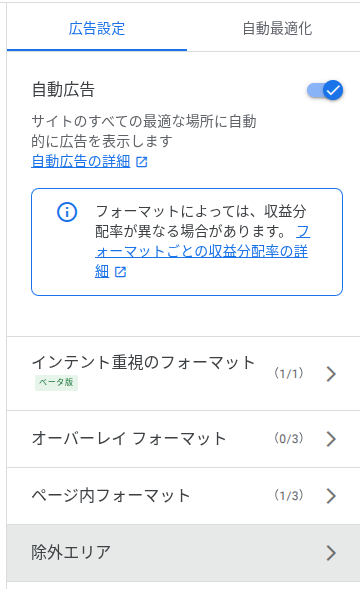Open フォーマットごとの収益分配率の詳細 link

click(x=202, y=251)
